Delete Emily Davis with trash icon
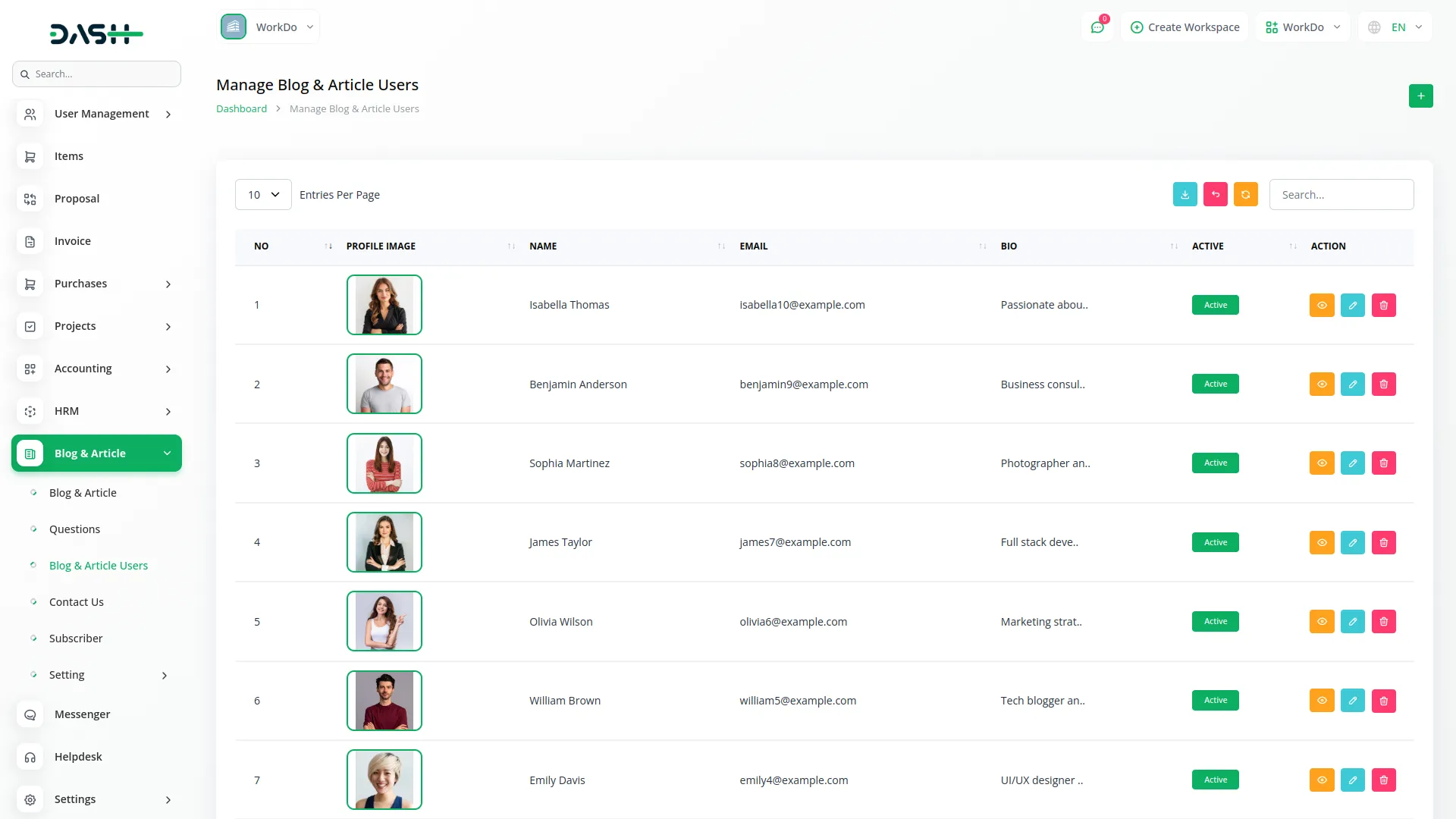 coord(1383,780)
